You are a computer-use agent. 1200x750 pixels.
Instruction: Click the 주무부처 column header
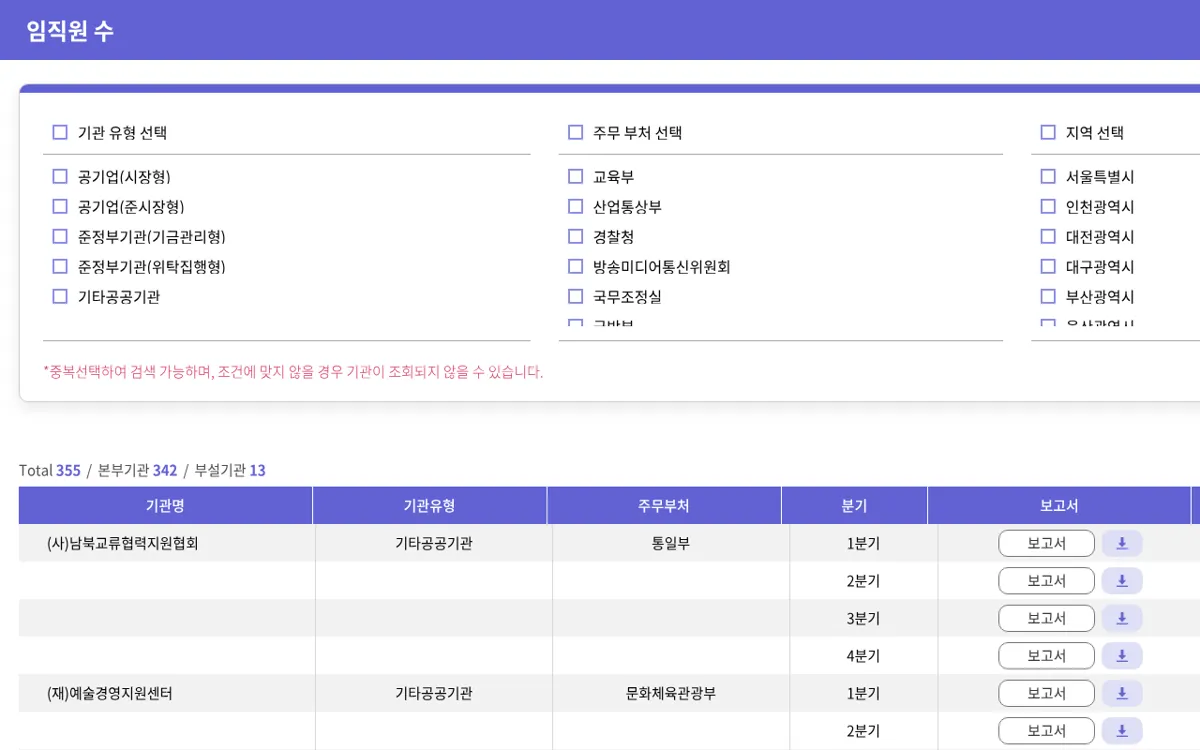coord(664,506)
